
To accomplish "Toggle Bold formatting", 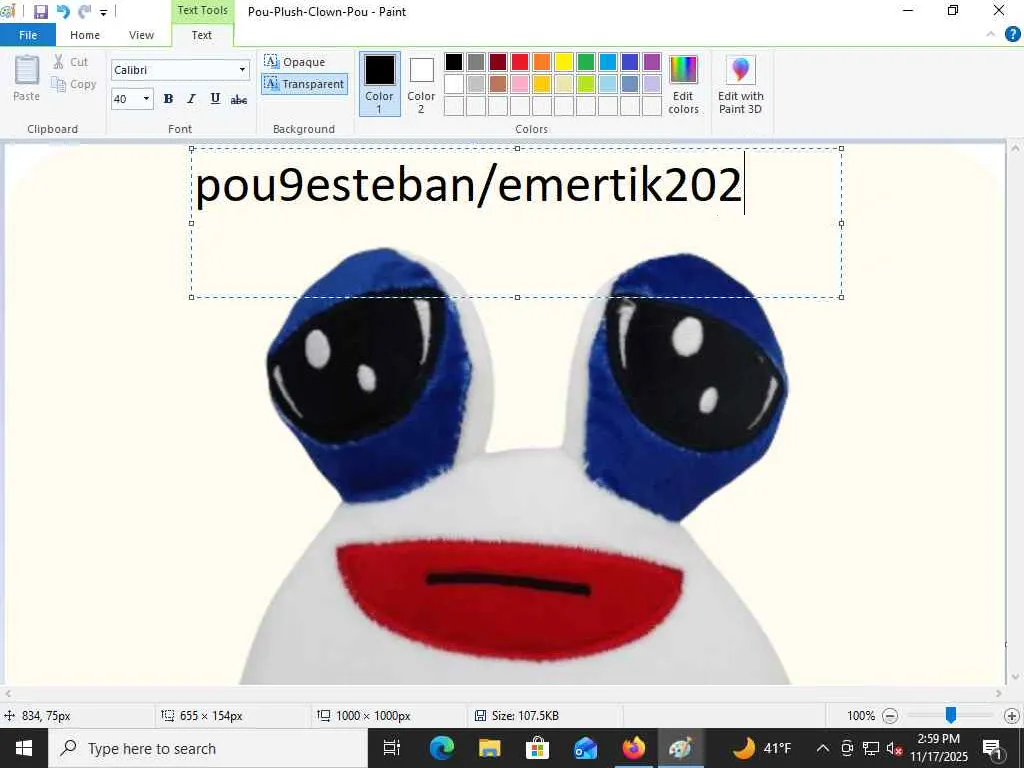I will 168,99.
